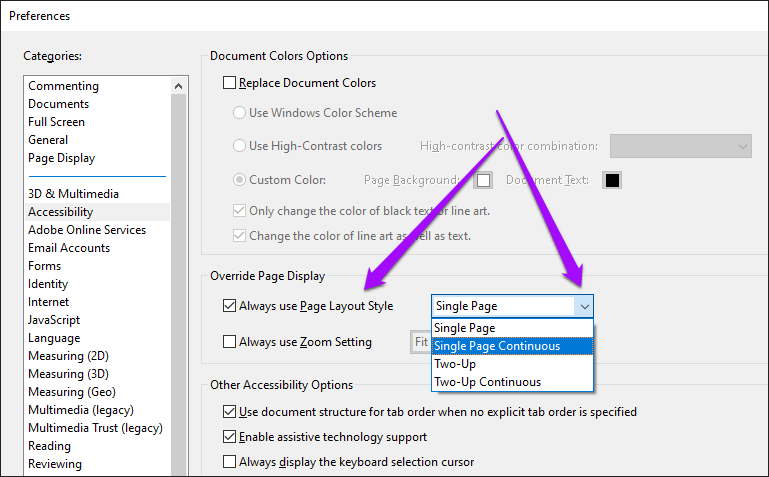Choose the Use High-Contrast colors option
Image resolution: width=769 pixels, height=477 pixels.
pyautogui.click(x=240, y=146)
